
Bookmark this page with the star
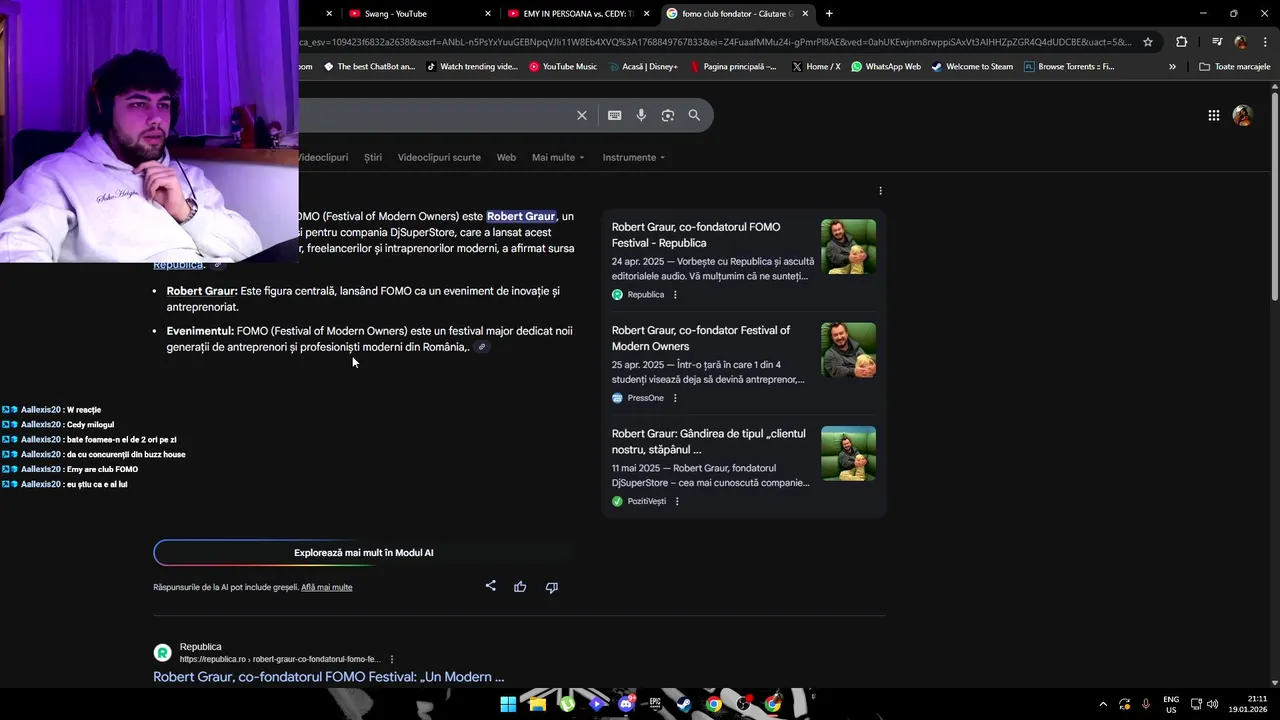click(x=1148, y=42)
